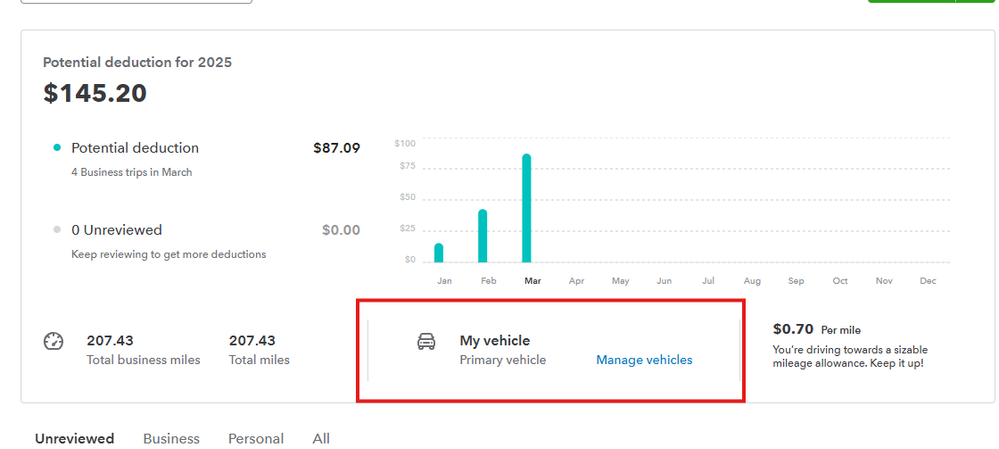Click the speedometer icon beside total business miles
The height and width of the screenshot is (449, 999).
(x=53, y=341)
